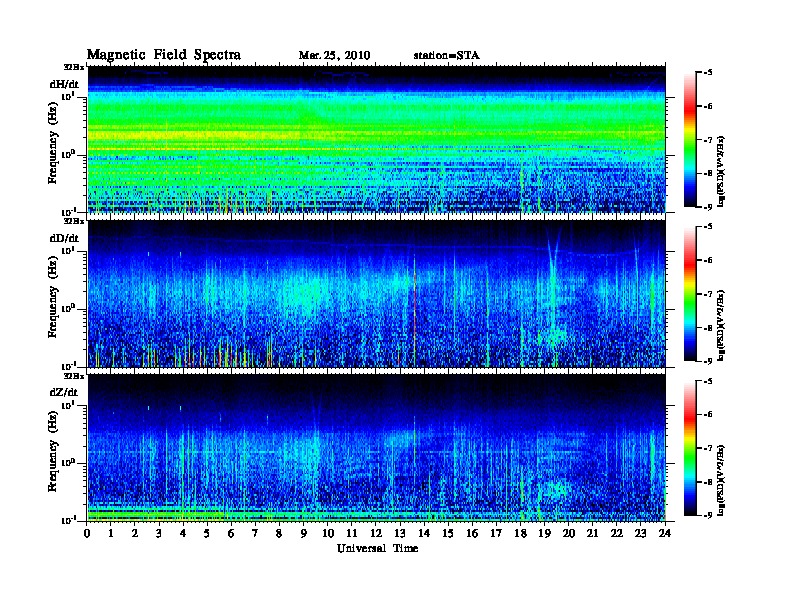Click the "32Hz" label atop dZ/dt panel
The width and height of the screenshot is (792, 612).
[x=73, y=376]
